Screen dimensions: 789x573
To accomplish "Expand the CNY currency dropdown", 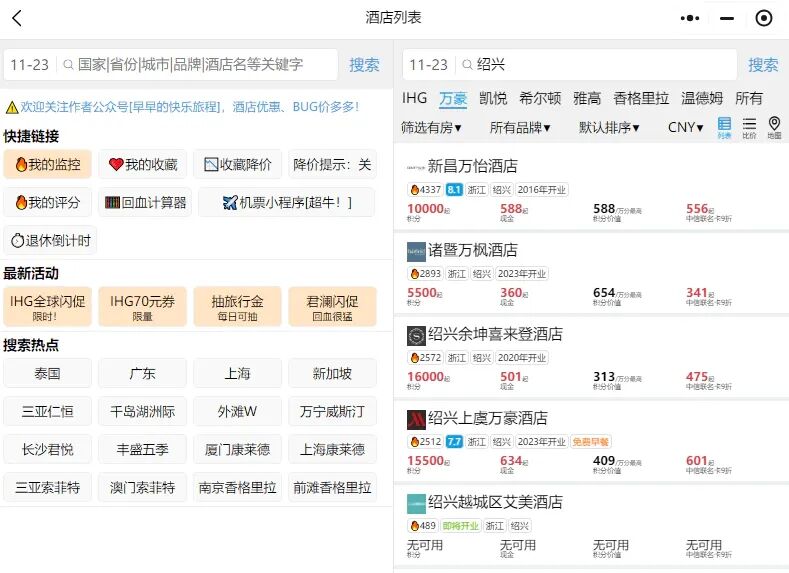I will coord(685,128).
